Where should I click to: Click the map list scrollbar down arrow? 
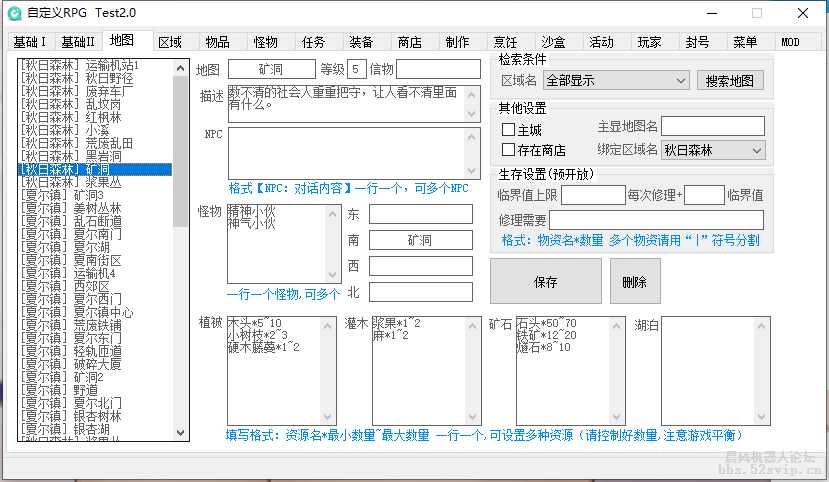(x=180, y=433)
